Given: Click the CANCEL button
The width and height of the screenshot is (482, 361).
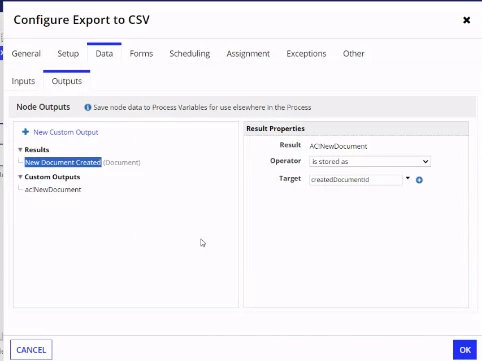Looking at the screenshot, I should tap(31, 350).
